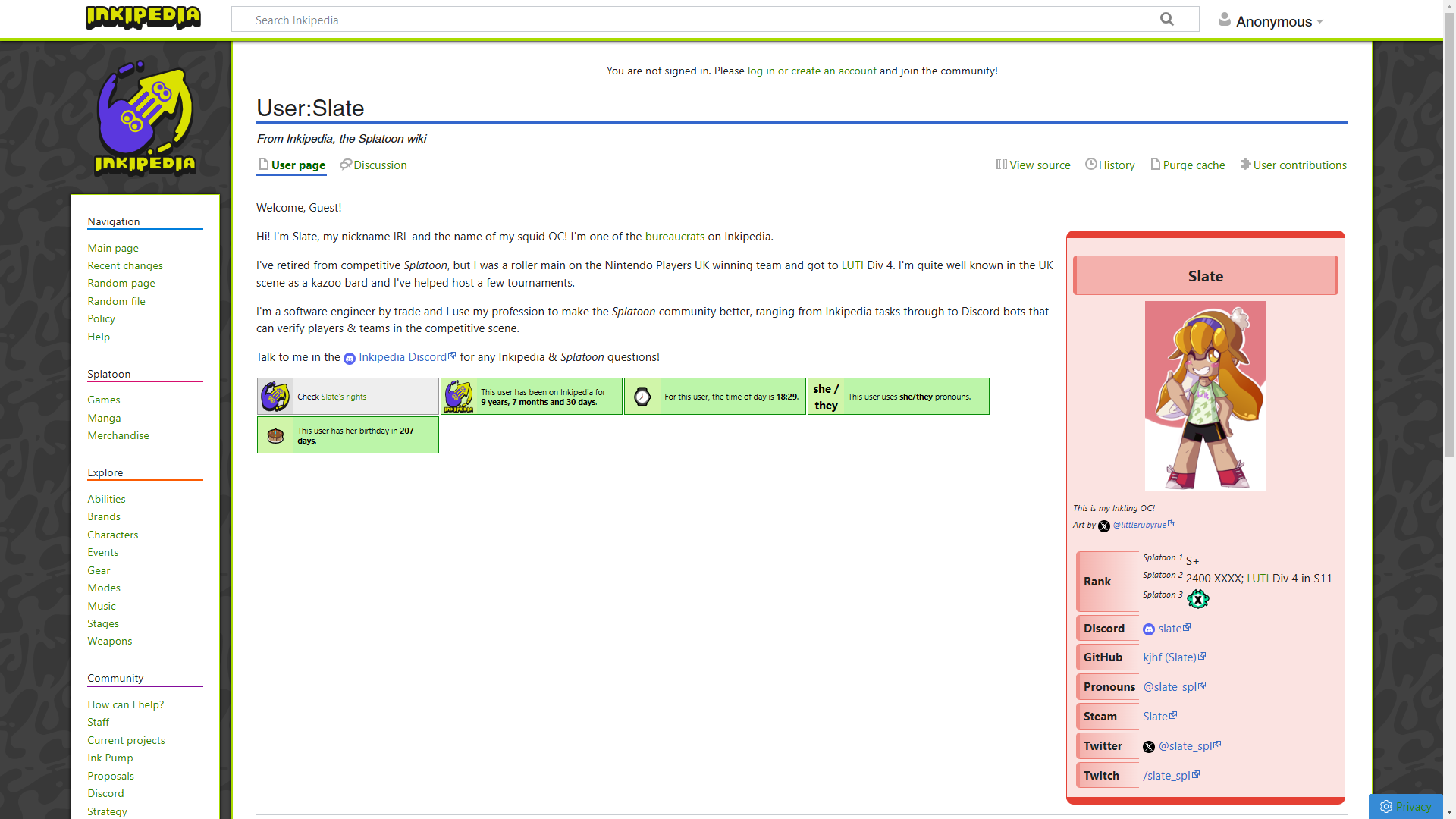
Task: Open the Anonymous account dropdown
Action: [x=1279, y=21]
